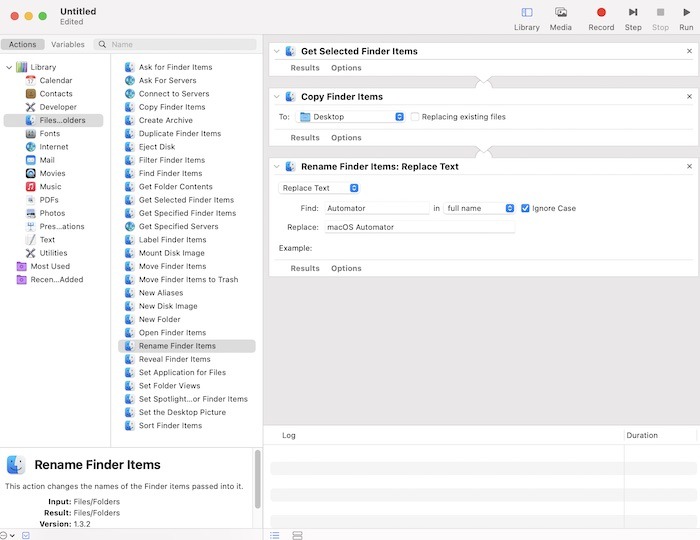Click the search magnifier icon
Image resolution: width=700 pixels, height=540 pixels.
(x=102, y=44)
